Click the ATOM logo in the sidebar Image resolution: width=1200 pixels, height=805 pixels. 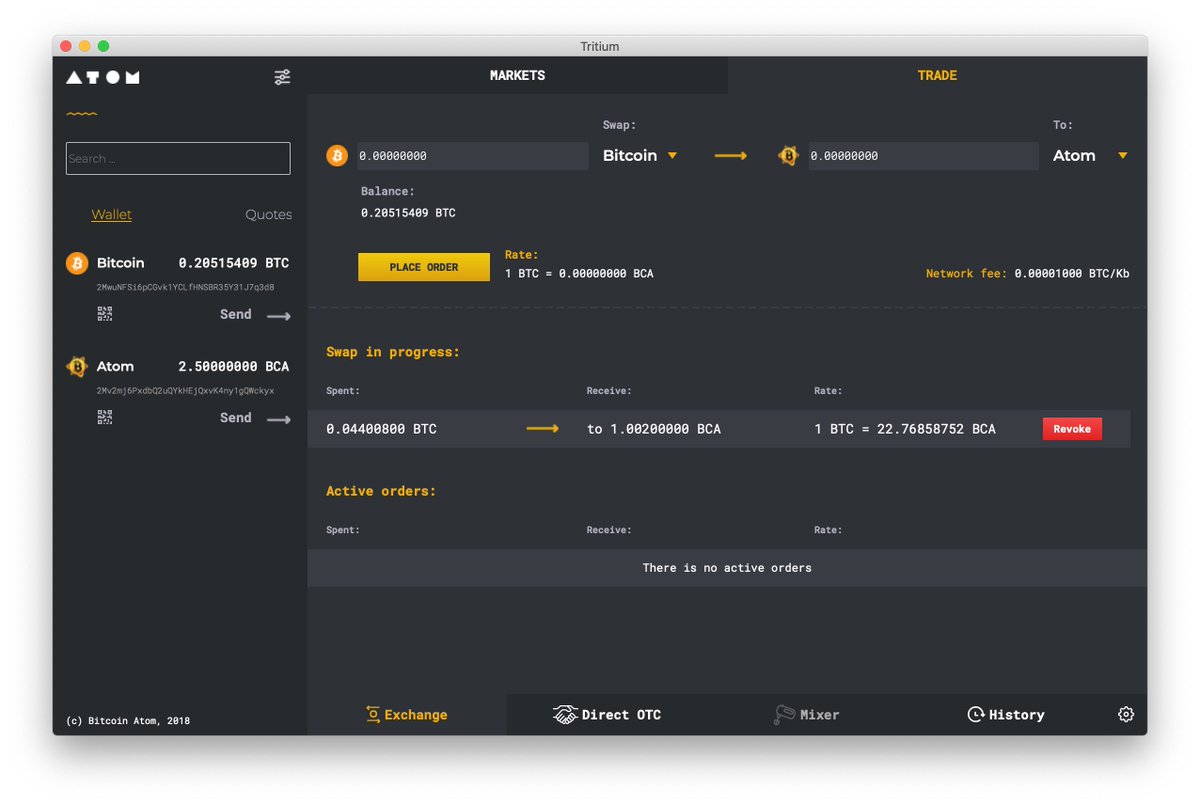coord(101,76)
